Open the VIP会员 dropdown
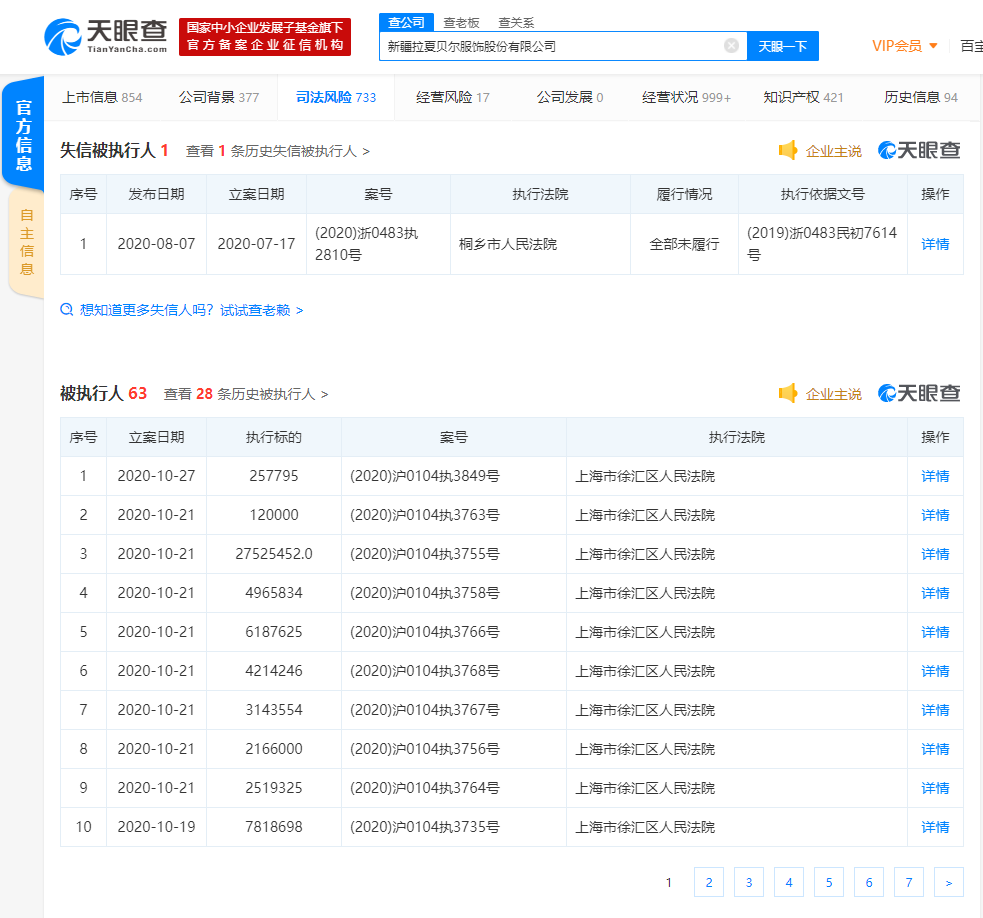 pyautogui.click(x=905, y=46)
